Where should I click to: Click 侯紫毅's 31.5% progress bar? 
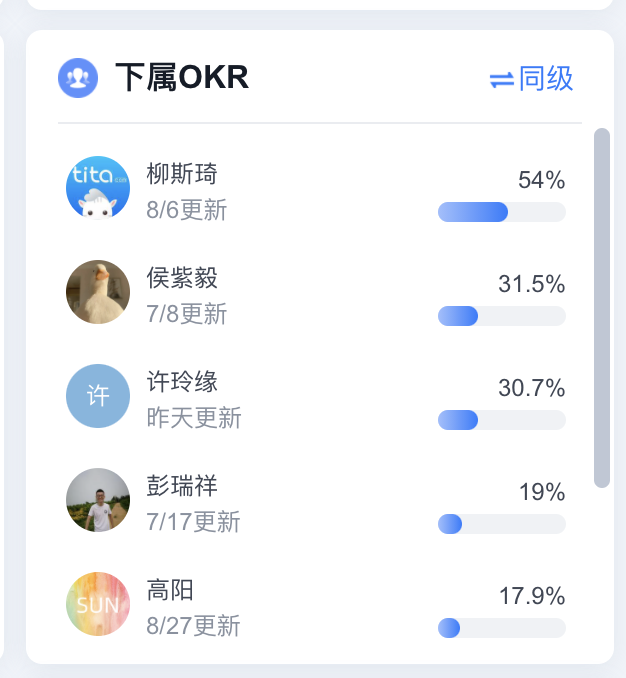(502, 316)
